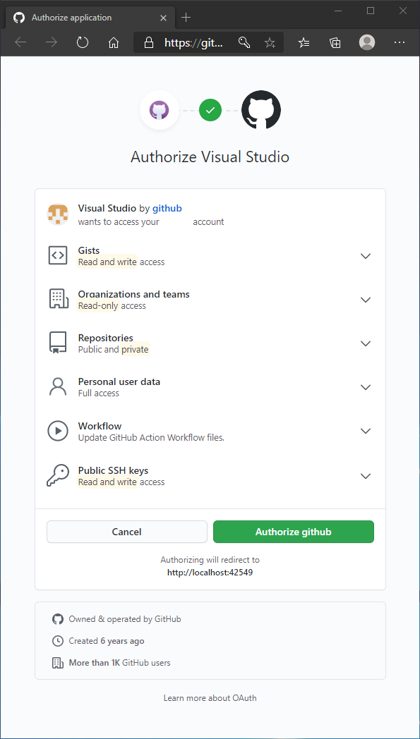Click the Public SSH keys key icon
The height and width of the screenshot is (739, 420).
point(58,476)
